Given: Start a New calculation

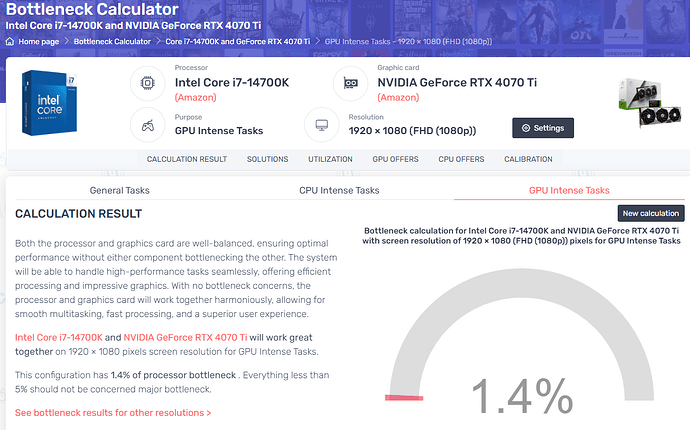Looking at the screenshot, I should [651, 213].
